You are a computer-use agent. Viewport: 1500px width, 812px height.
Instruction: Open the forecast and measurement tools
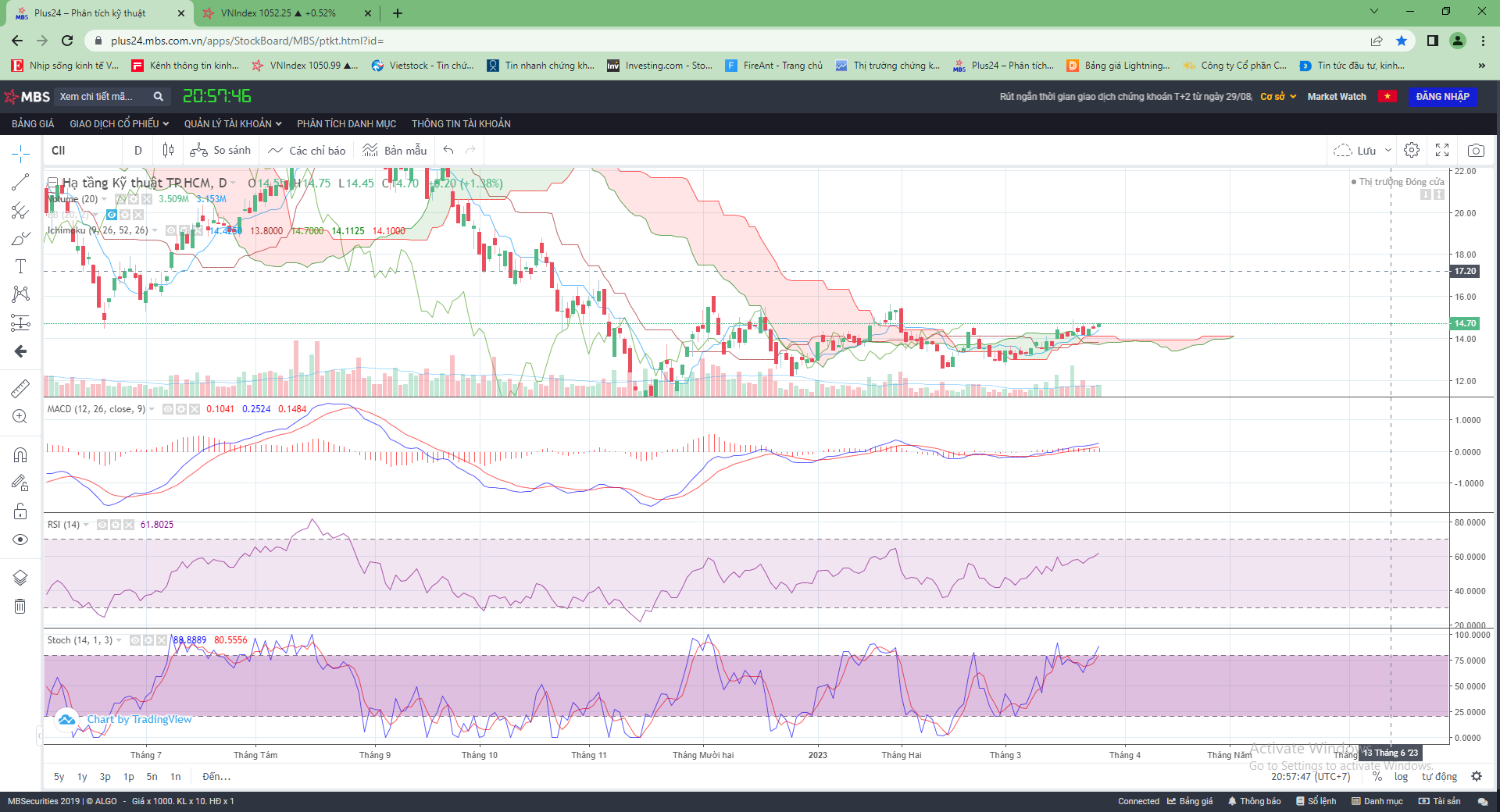(x=20, y=322)
